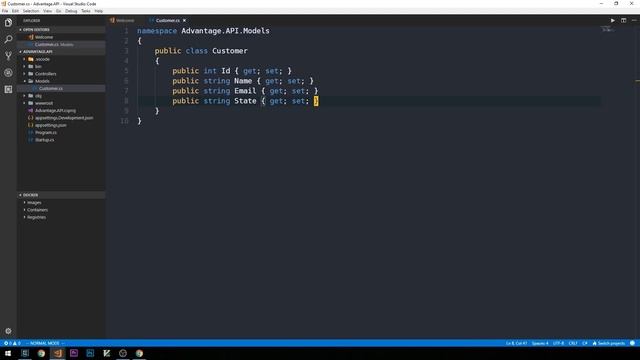Open the Selection menu
The image size is (640, 360).
click(x=31, y=11)
